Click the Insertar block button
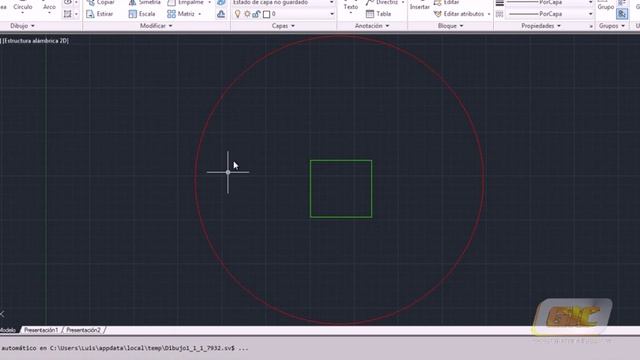This screenshot has height=360, width=640. pyautogui.click(x=420, y=7)
